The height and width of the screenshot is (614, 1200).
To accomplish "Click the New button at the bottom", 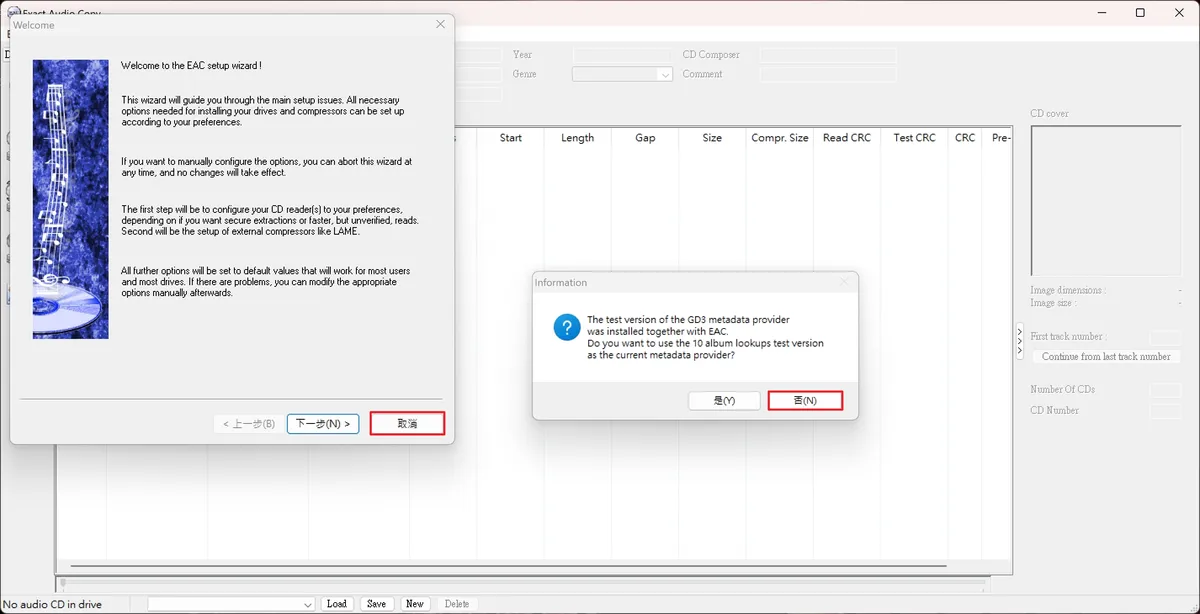I will point(415,604).
